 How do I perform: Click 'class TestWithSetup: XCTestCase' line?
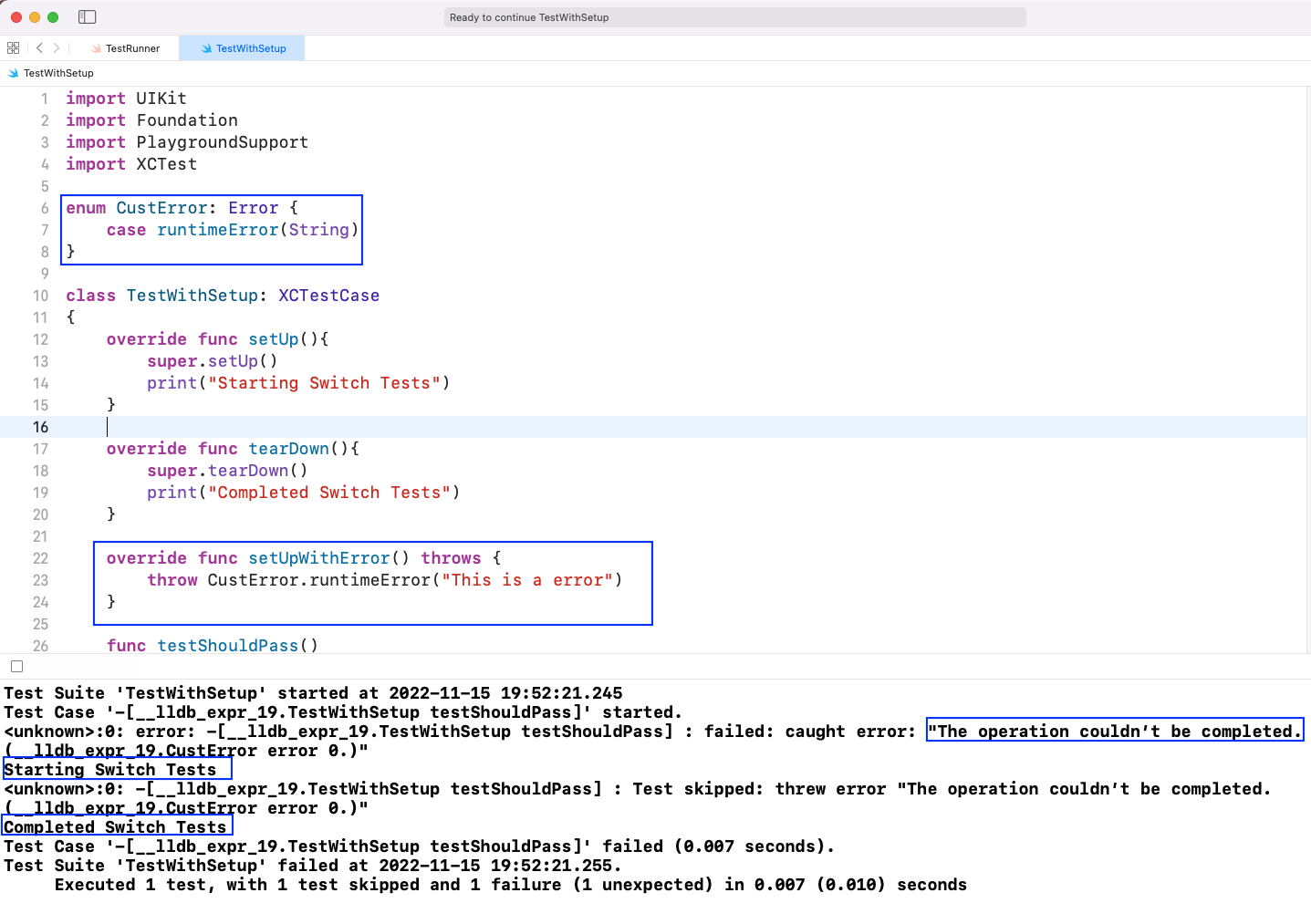click(x=223, y=296)
